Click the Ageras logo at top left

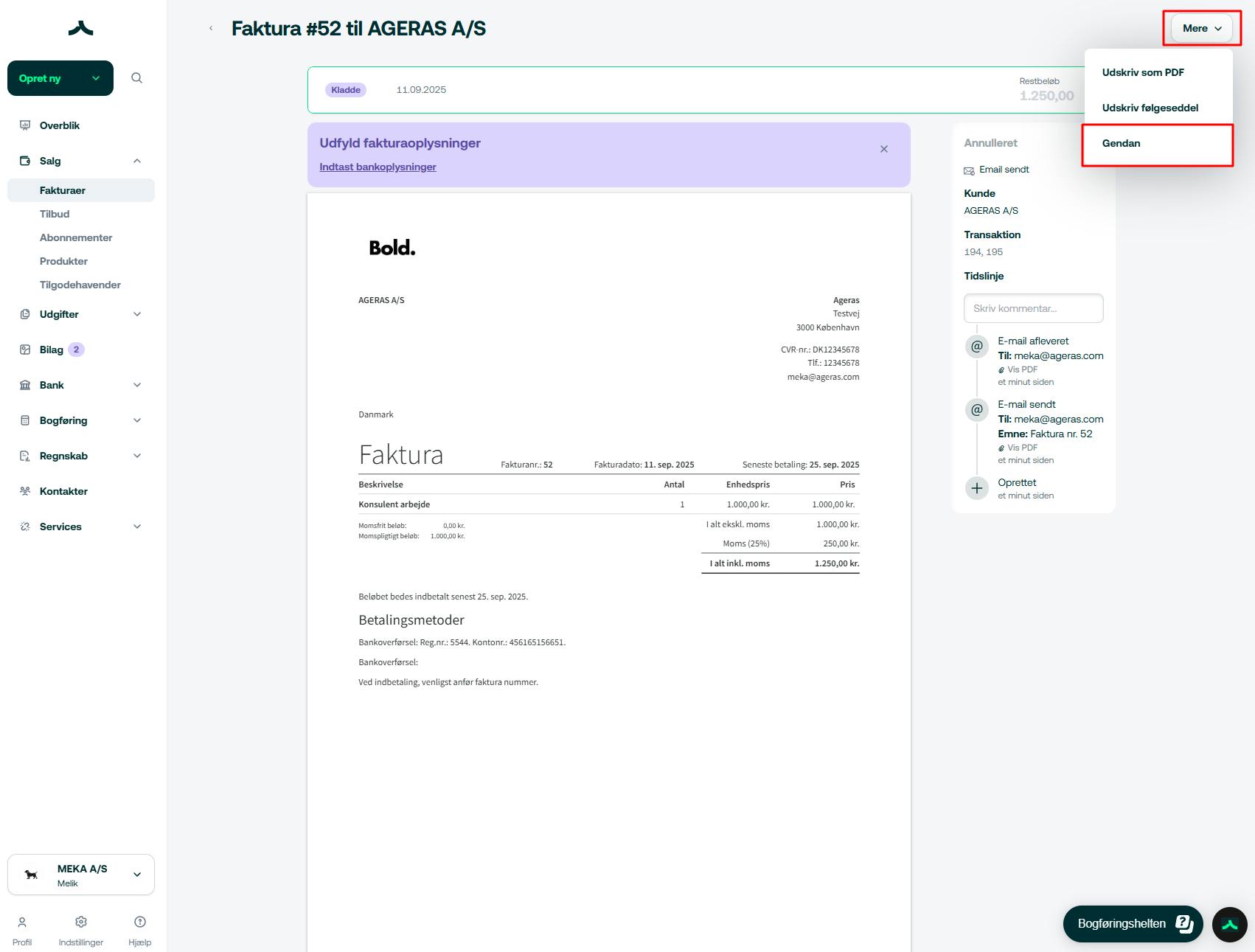(80, 28)
